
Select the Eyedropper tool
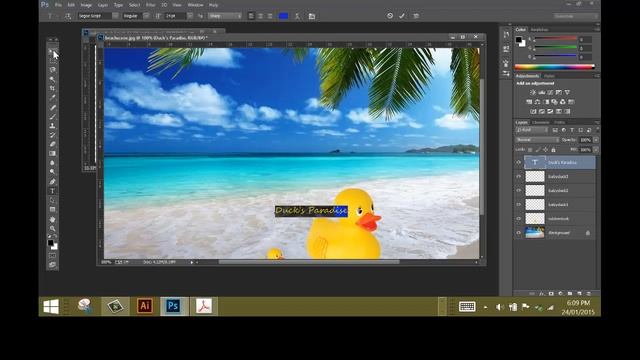[52, 98]
